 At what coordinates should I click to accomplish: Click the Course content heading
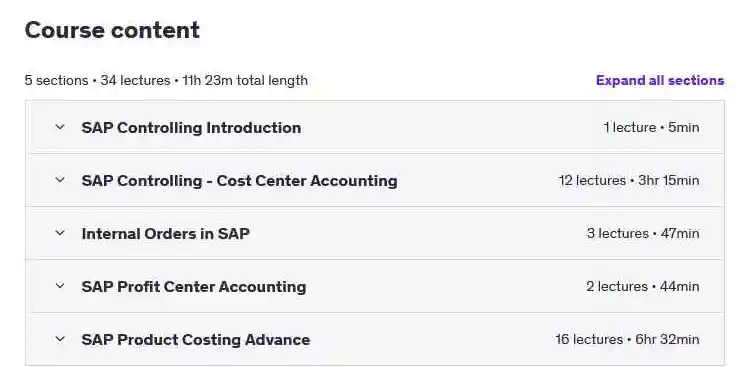(x=112, y=30)
